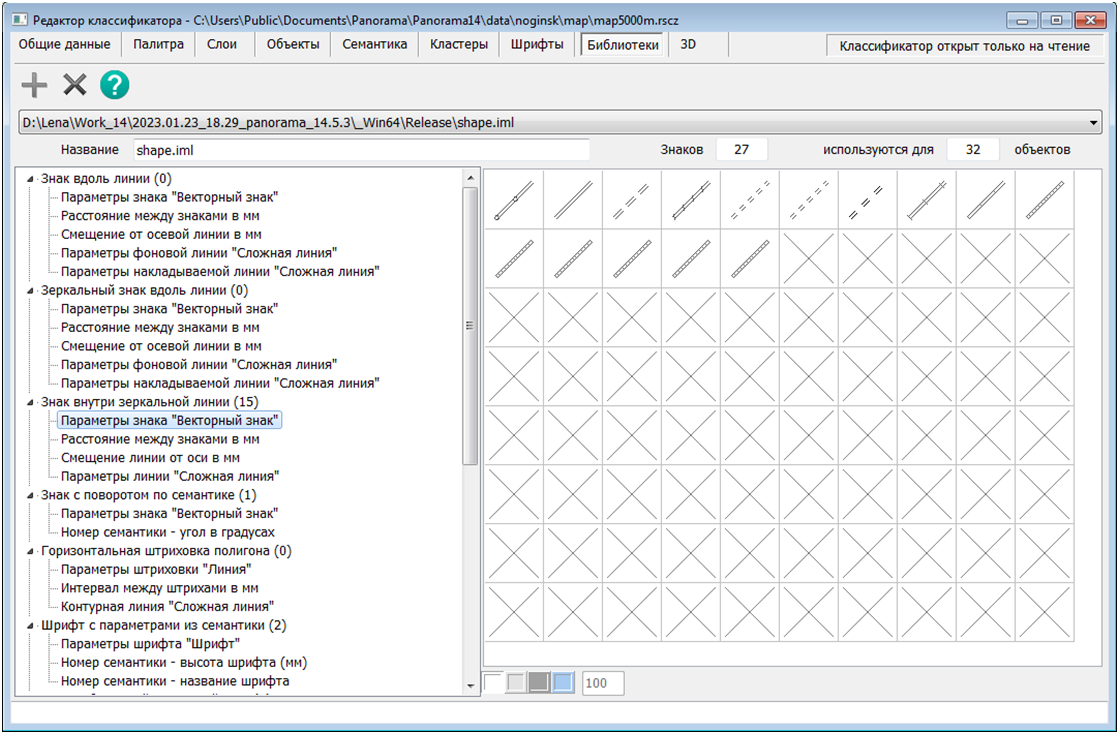Click the Название field with shape.iml
The height and width of the screenshot is (734, 1119).
pos(360,150)
